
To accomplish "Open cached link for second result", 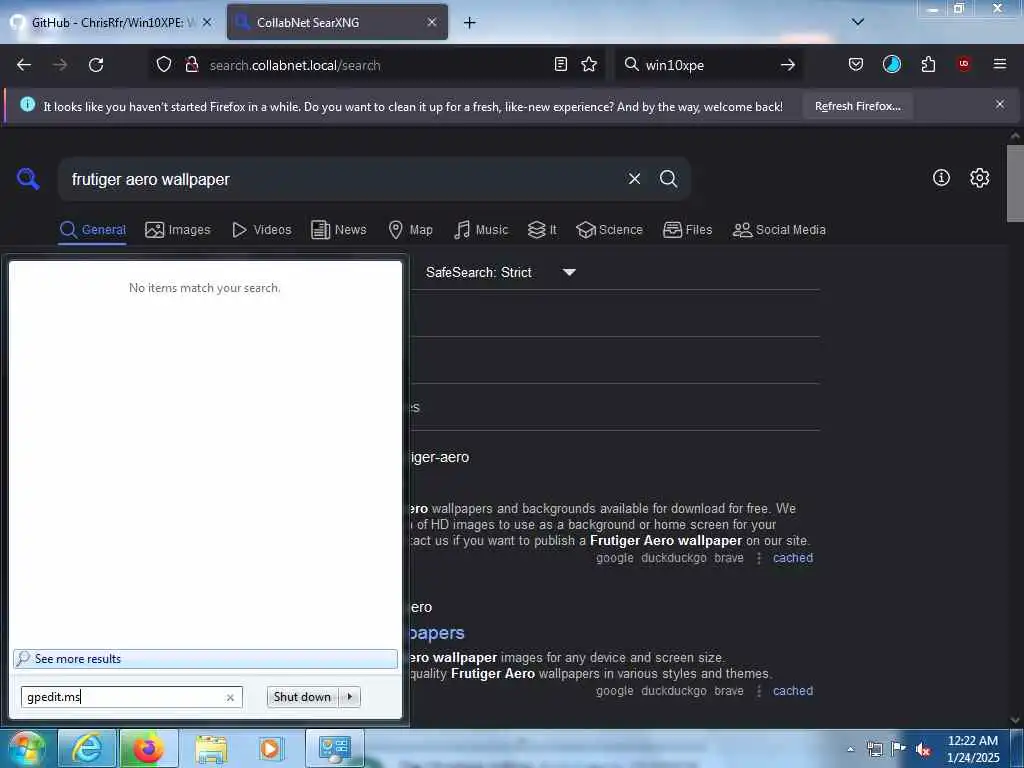I will point(793,690).
